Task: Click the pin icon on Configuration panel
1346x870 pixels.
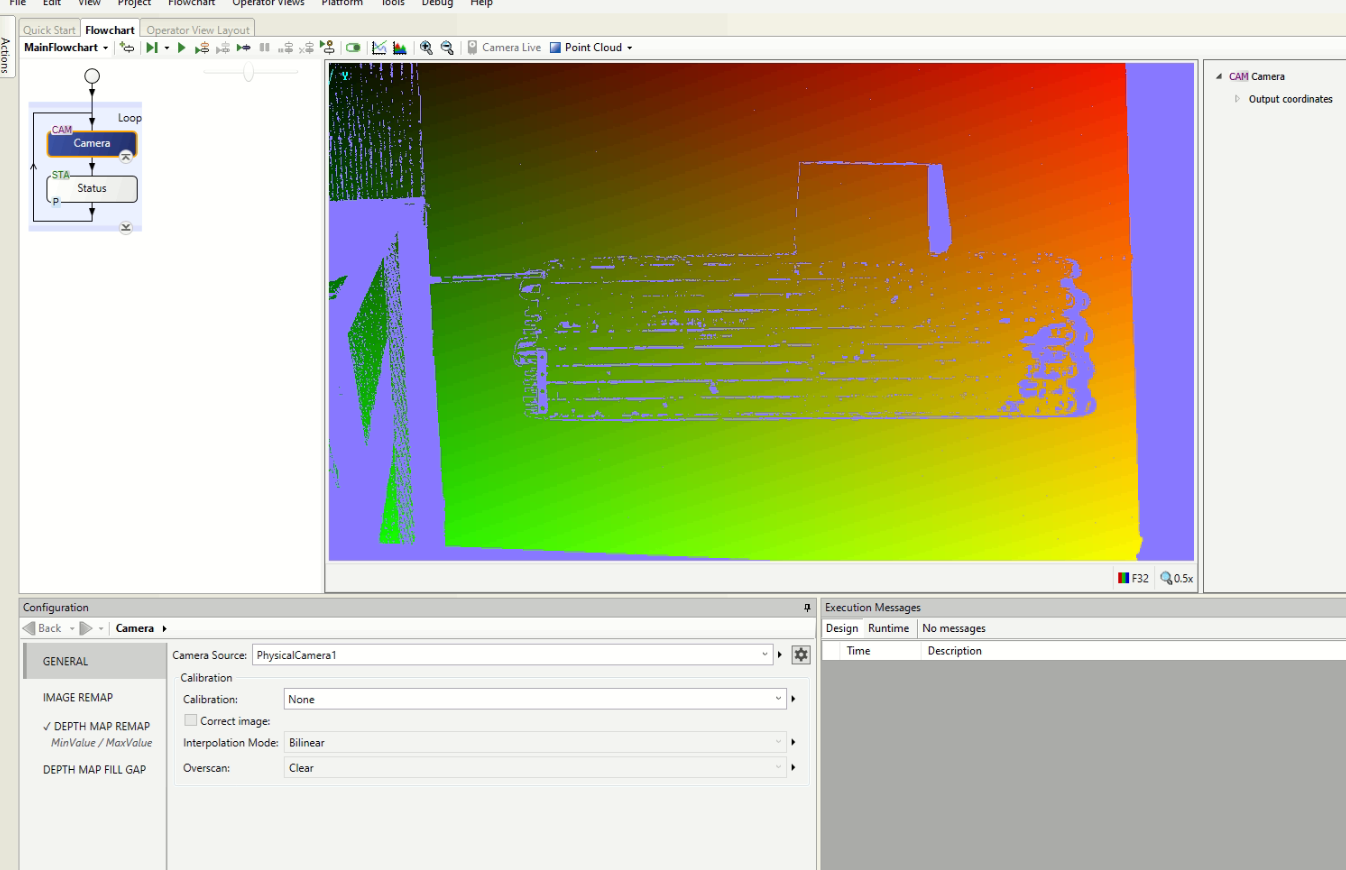Action: (807, 608)
